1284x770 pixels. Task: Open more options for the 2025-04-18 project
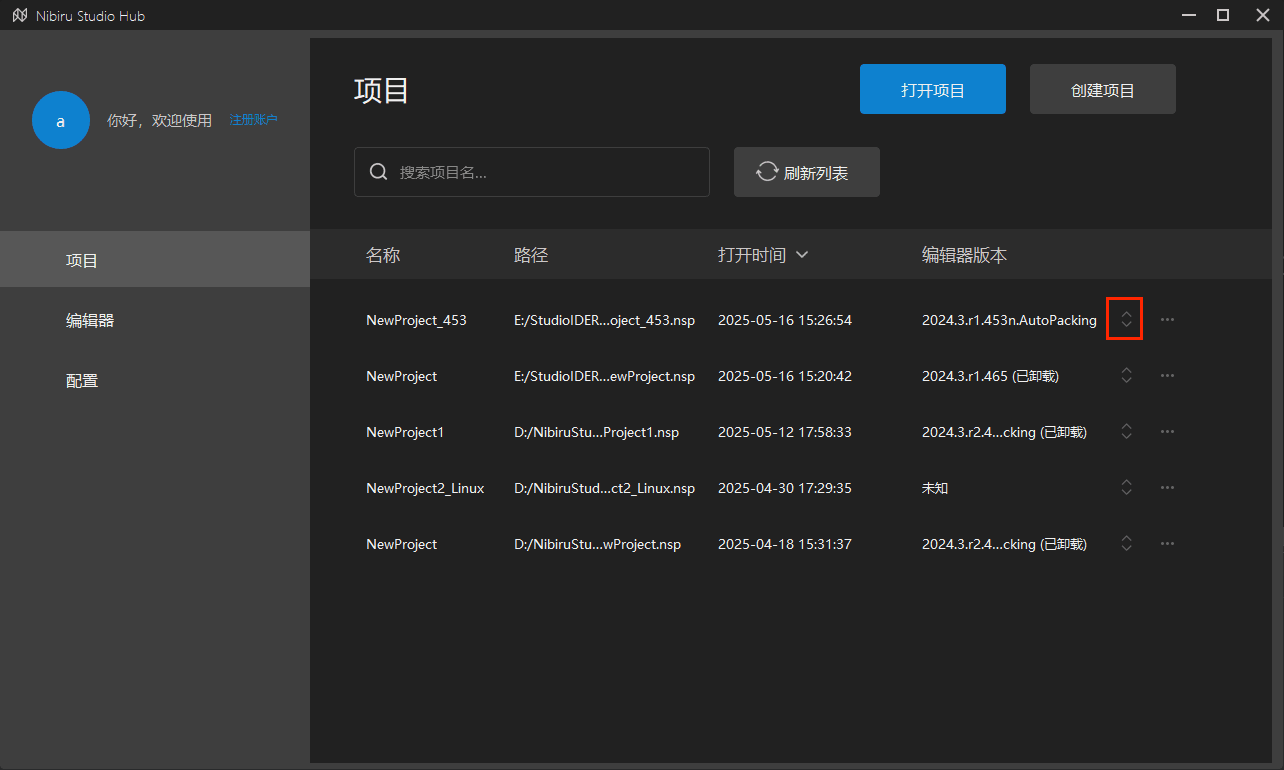click(x=1166, y=544)
